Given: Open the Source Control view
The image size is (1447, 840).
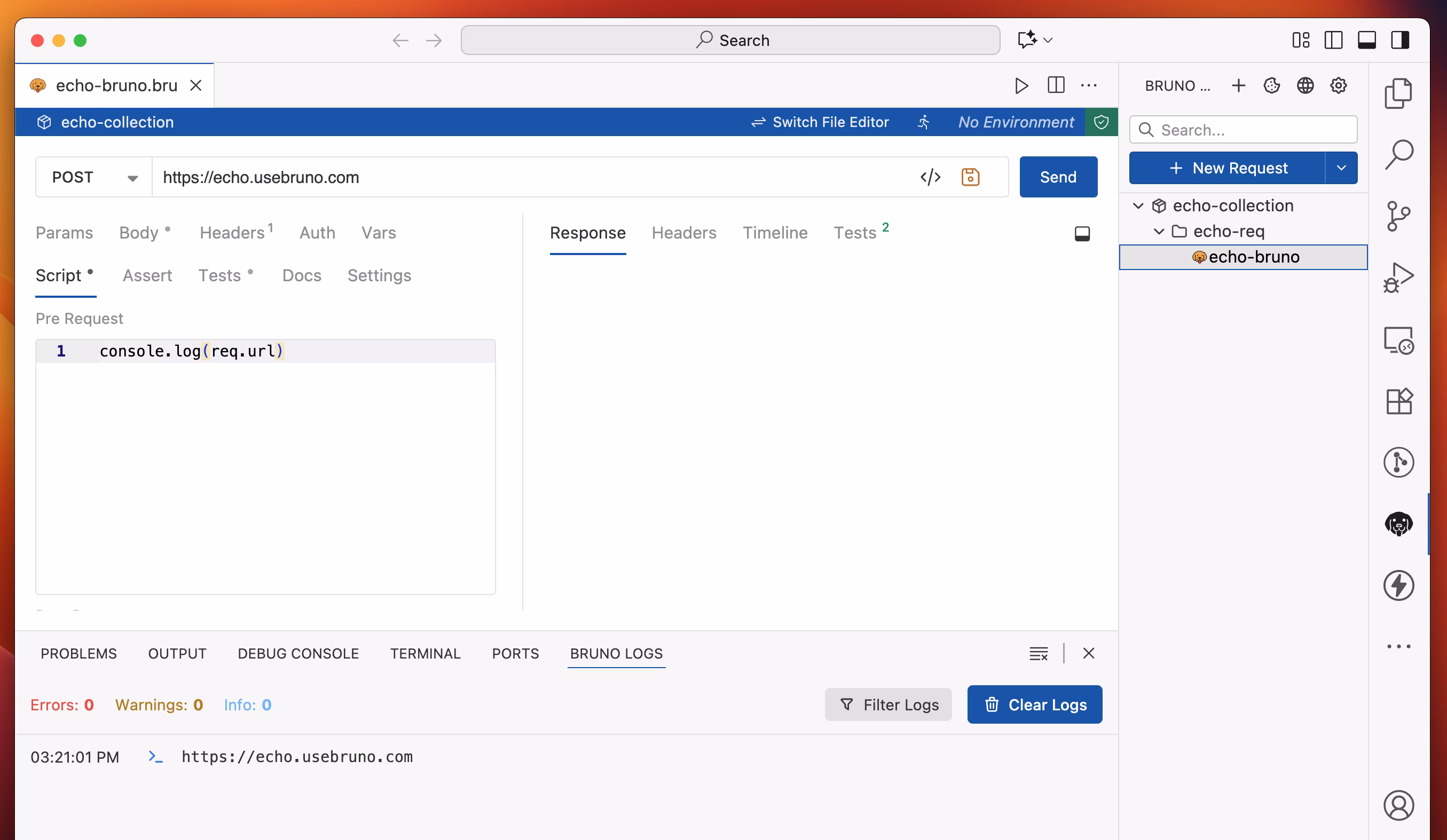Looking at the screenshot, I should coord(1399,216).
